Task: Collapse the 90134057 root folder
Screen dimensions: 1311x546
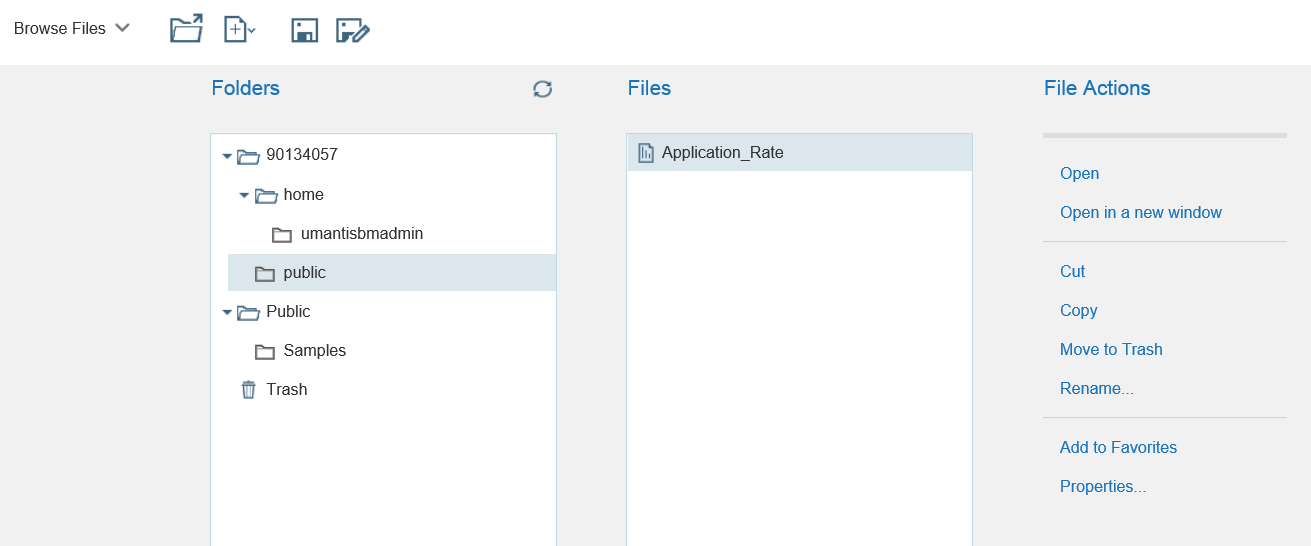Action: [x=227, y=156]
